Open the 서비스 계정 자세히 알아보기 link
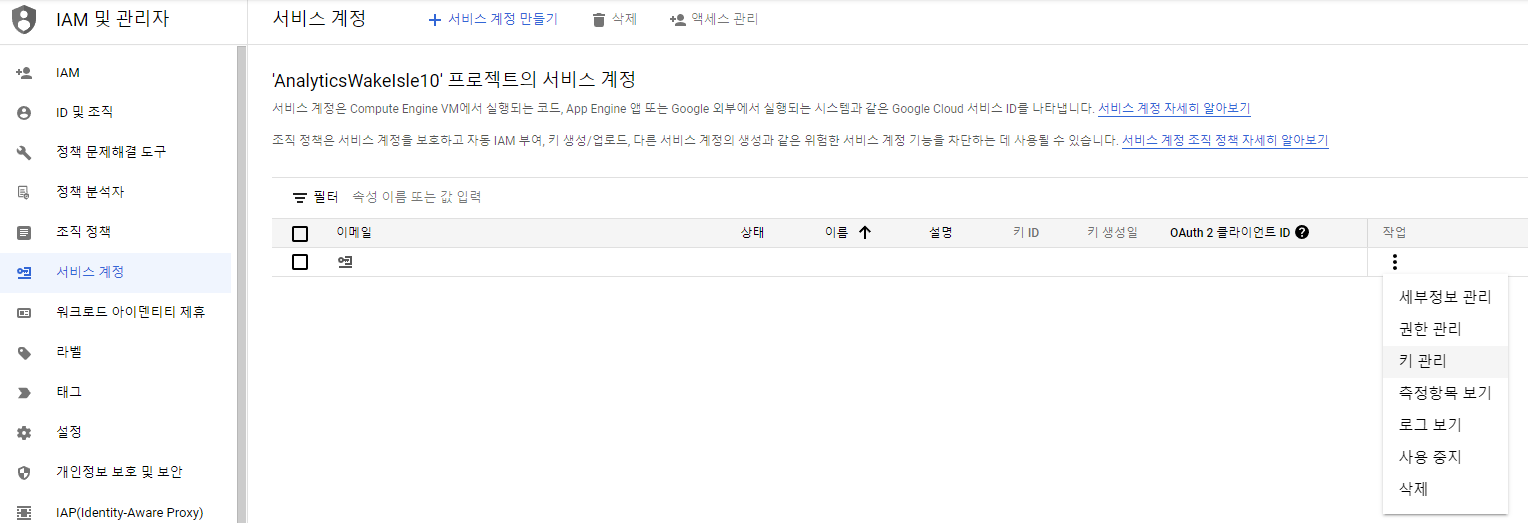The width and height of the screenshot is (1528, 523). pos(1174,108)
